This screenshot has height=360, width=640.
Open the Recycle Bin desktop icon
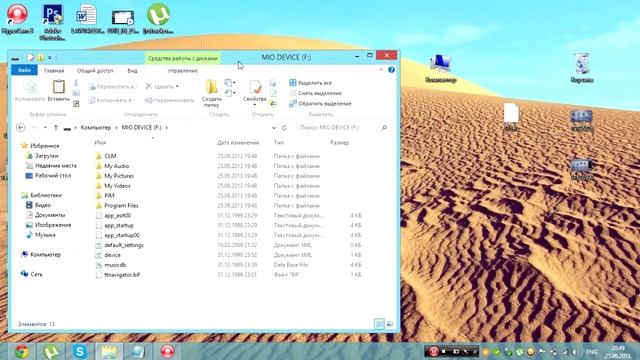point(582,68)
